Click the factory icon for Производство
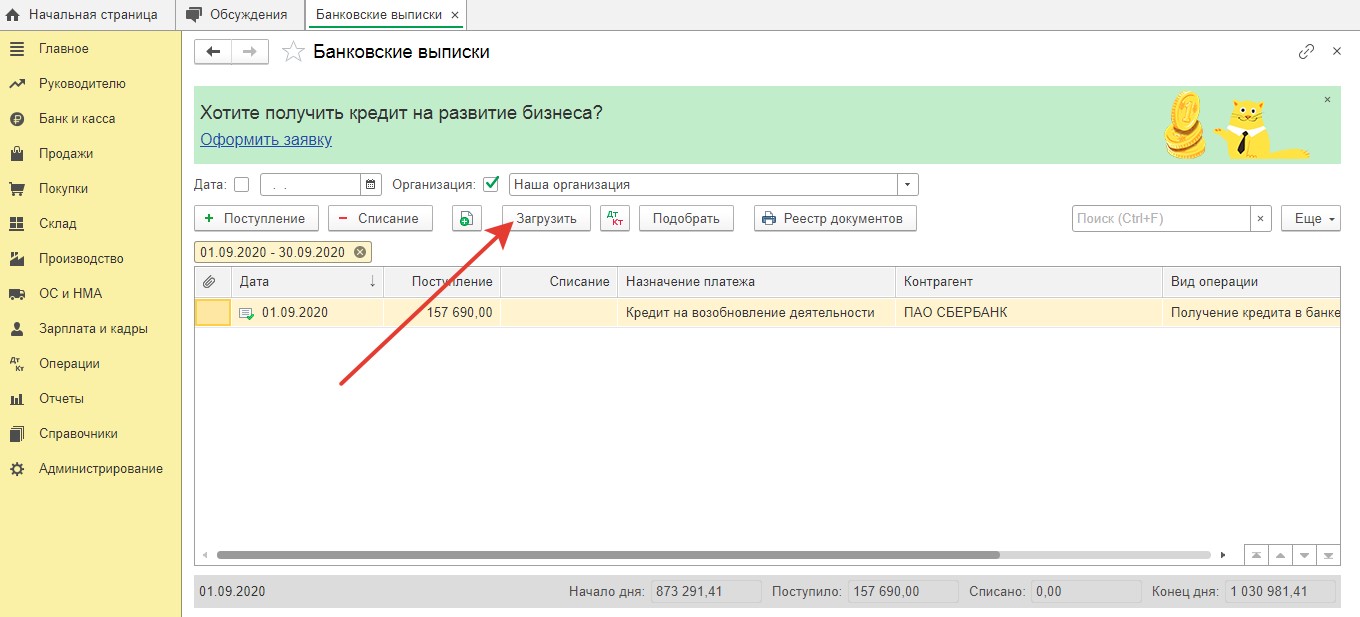 [17, 259]
